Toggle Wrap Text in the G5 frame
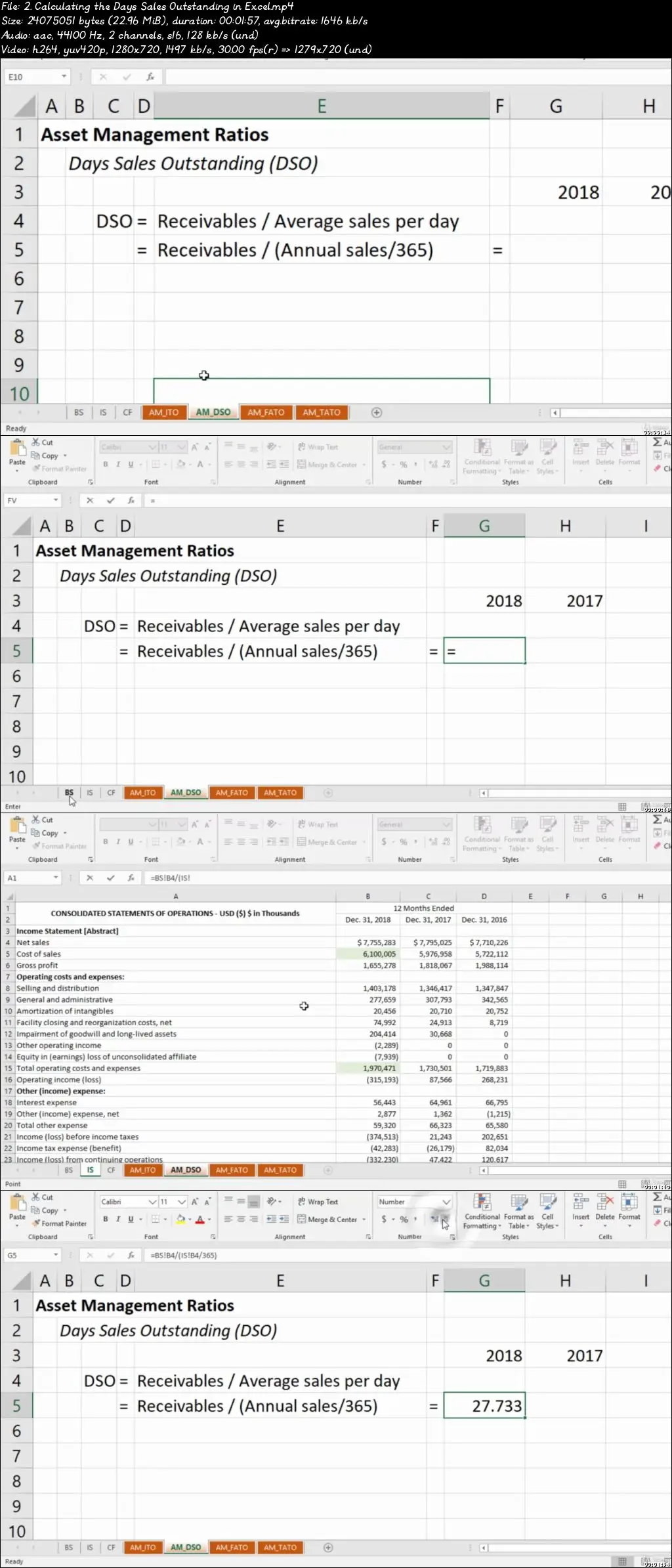Screen dimensions: 672x1568 click(318, 1202)
